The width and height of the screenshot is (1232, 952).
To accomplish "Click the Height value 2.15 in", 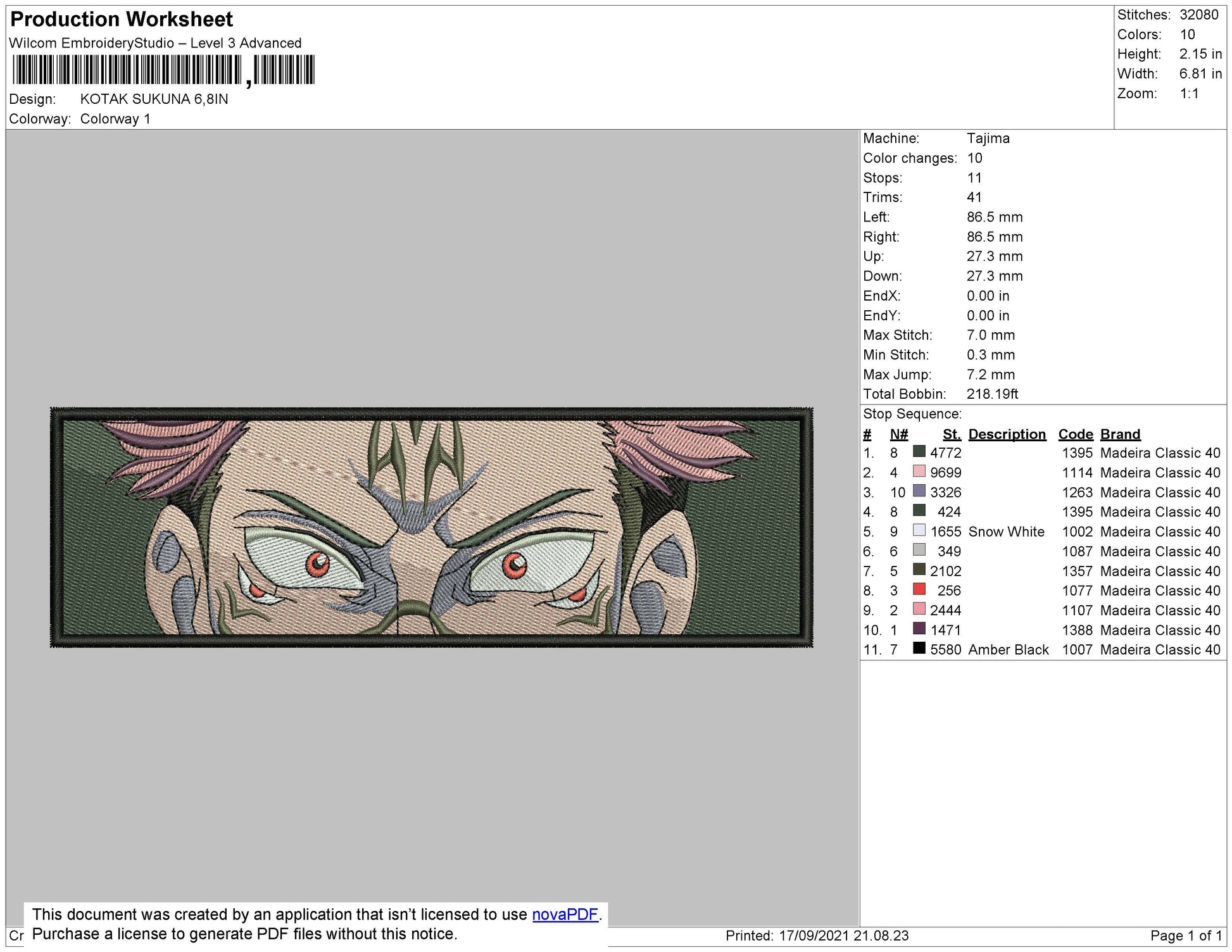I will pos(1200,54).
